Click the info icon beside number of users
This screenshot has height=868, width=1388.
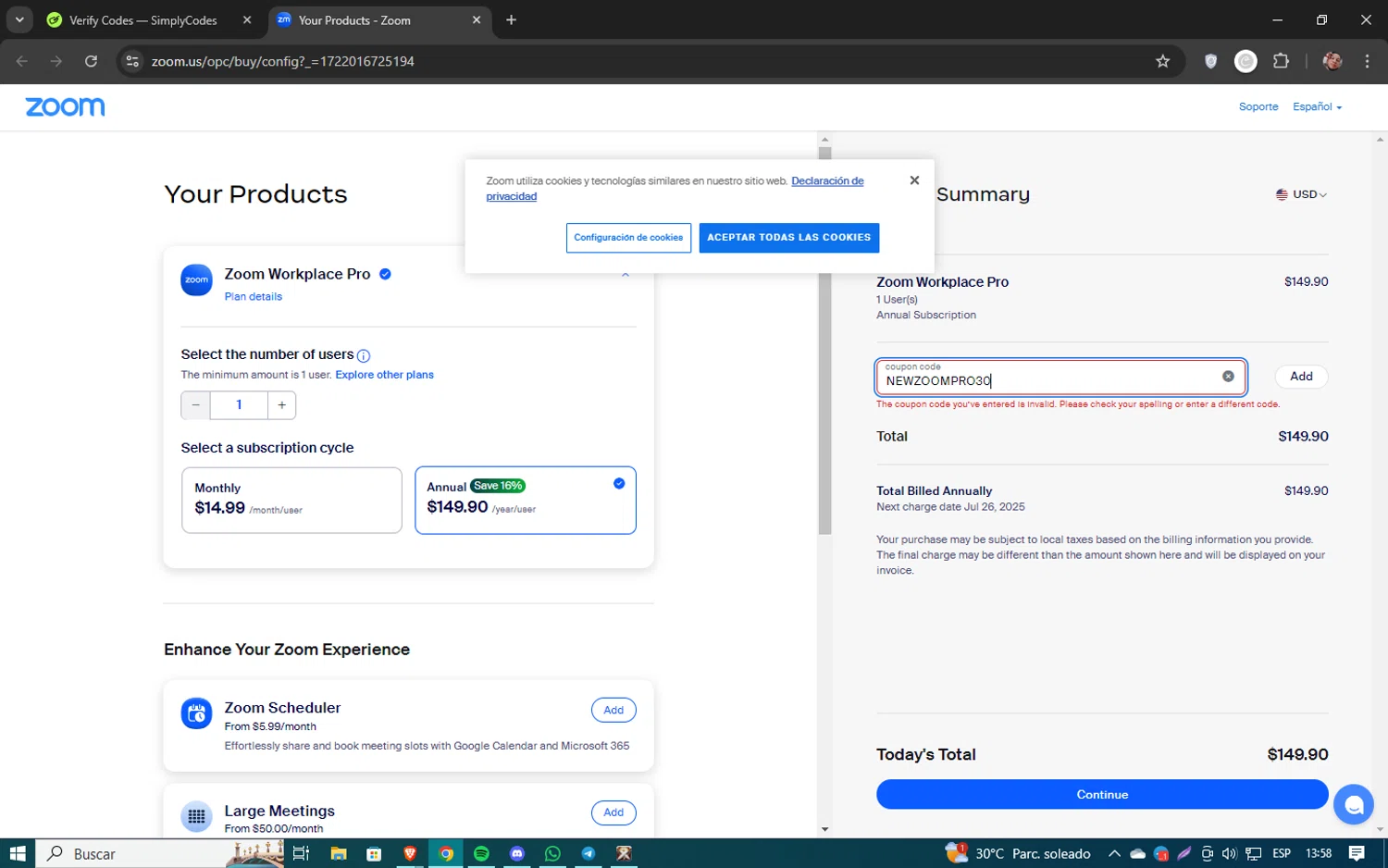click(364, 355)
